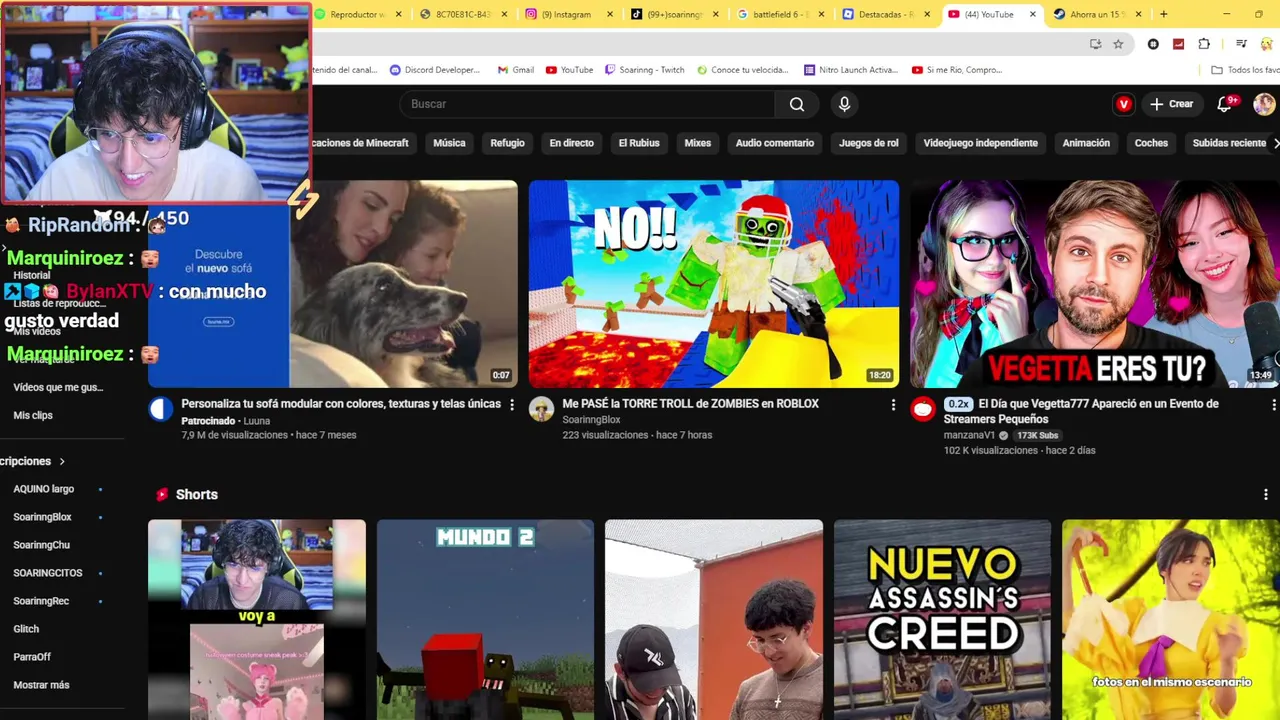
Task: Select the Música filter chip
Action: tap(449, 143)
